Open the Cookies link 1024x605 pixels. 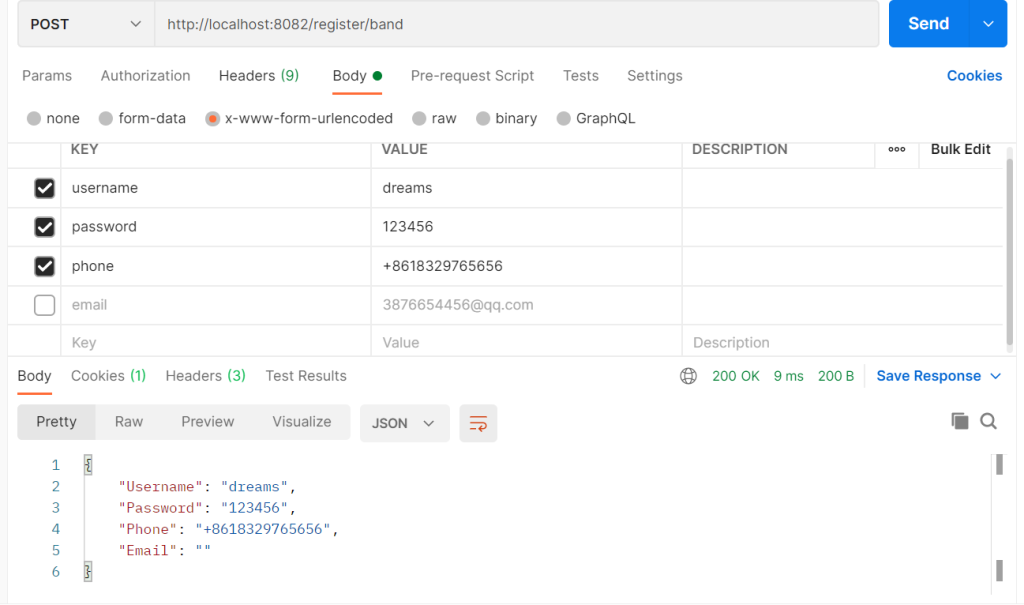point(974,76)
